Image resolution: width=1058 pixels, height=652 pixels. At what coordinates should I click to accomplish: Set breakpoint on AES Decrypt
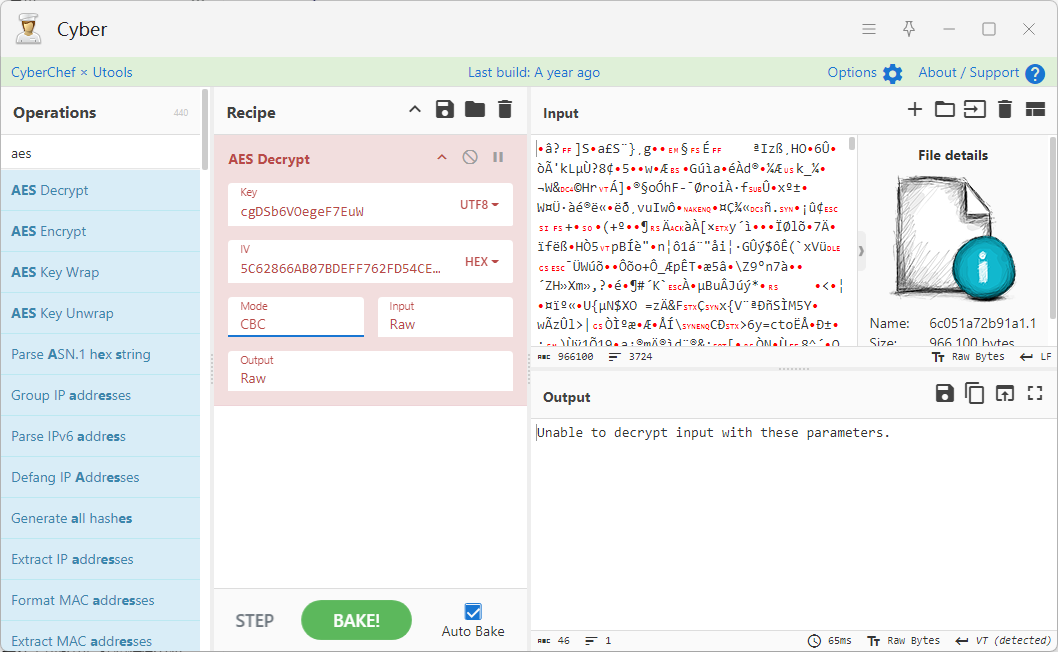(498, 157)
